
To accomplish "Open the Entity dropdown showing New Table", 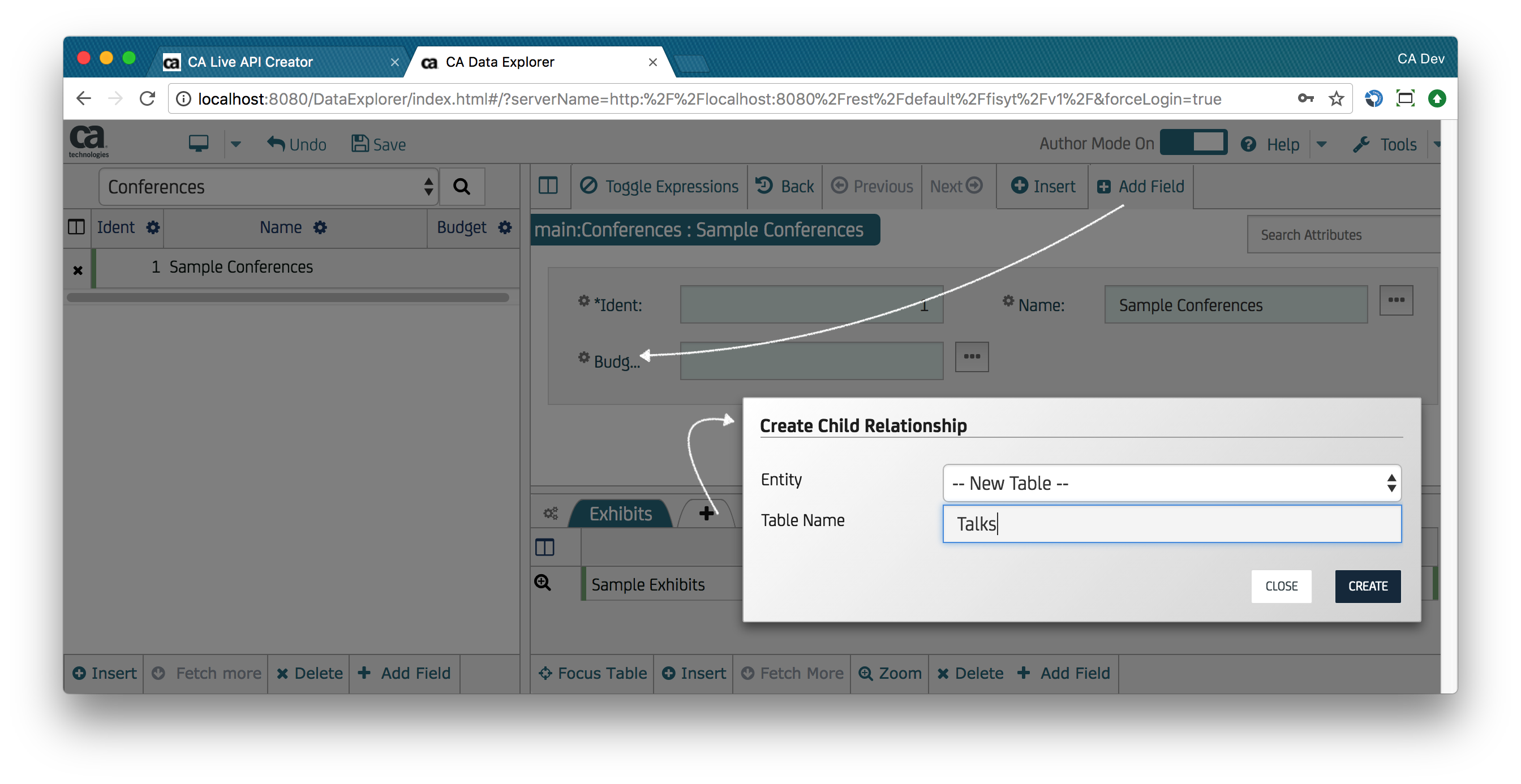I will point(1171,483).
